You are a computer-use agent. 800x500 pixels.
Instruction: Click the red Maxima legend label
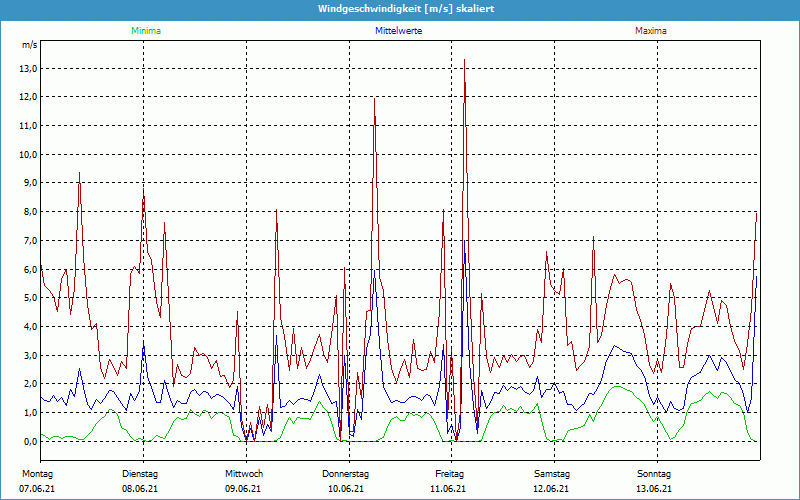tap(651, 31)
